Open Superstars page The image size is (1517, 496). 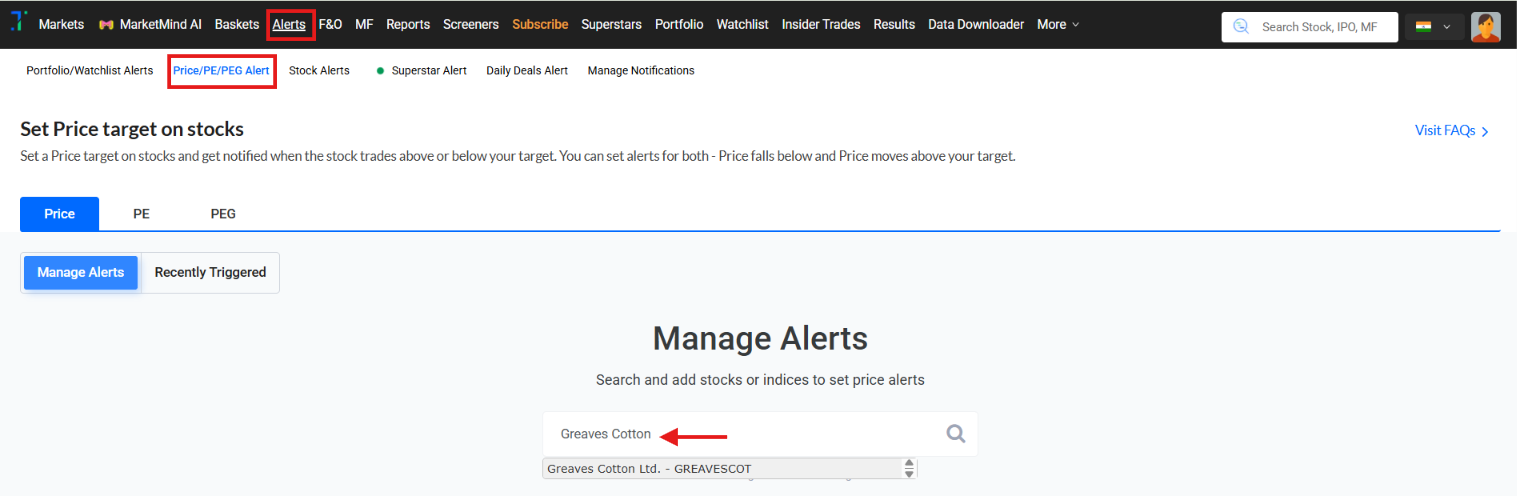[611, 25]
